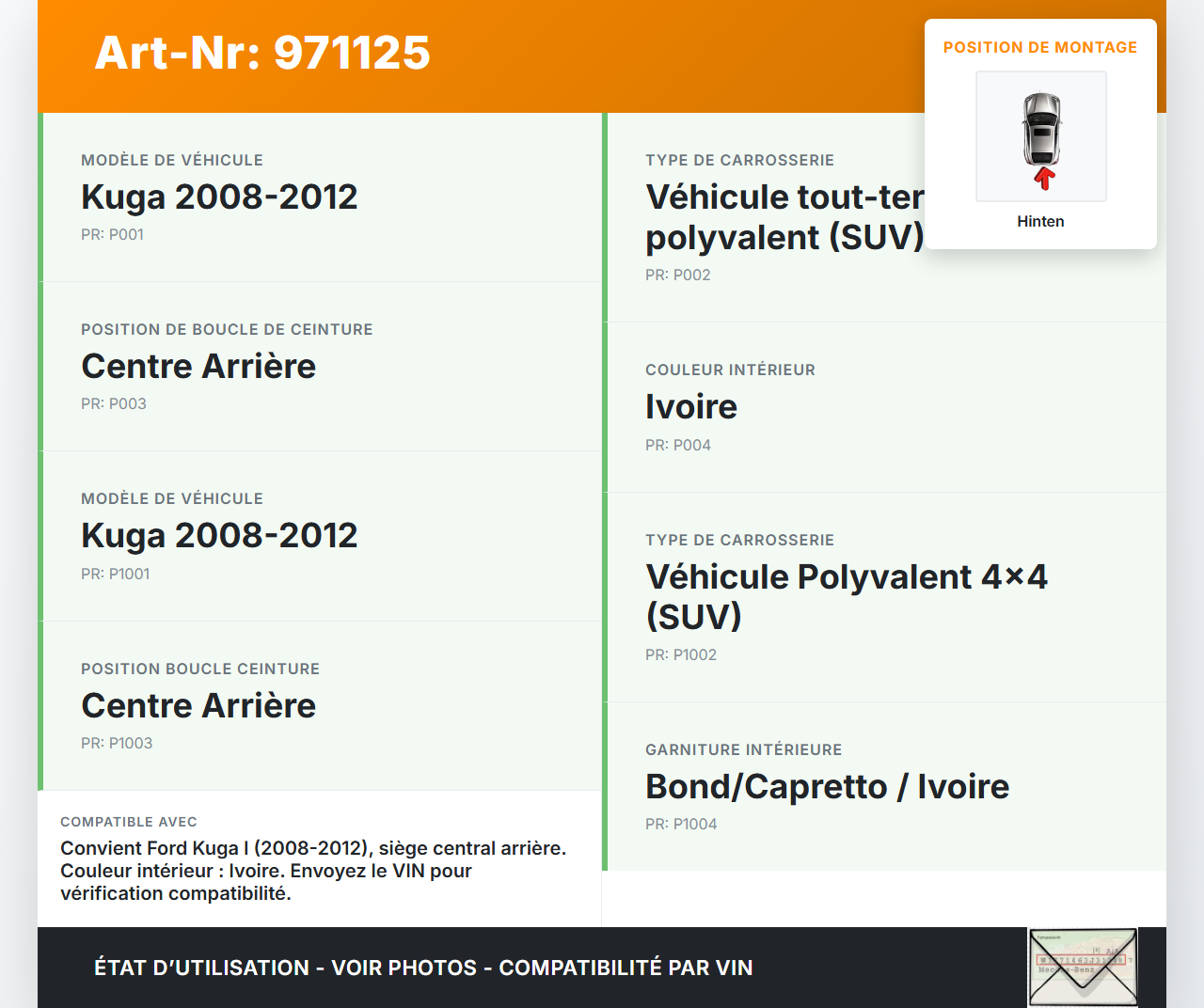The width and height of the screenshot is (1204, 1008).
Task: Click Kuga 2008-2012 above PR: P001
Action: point(219,197)
